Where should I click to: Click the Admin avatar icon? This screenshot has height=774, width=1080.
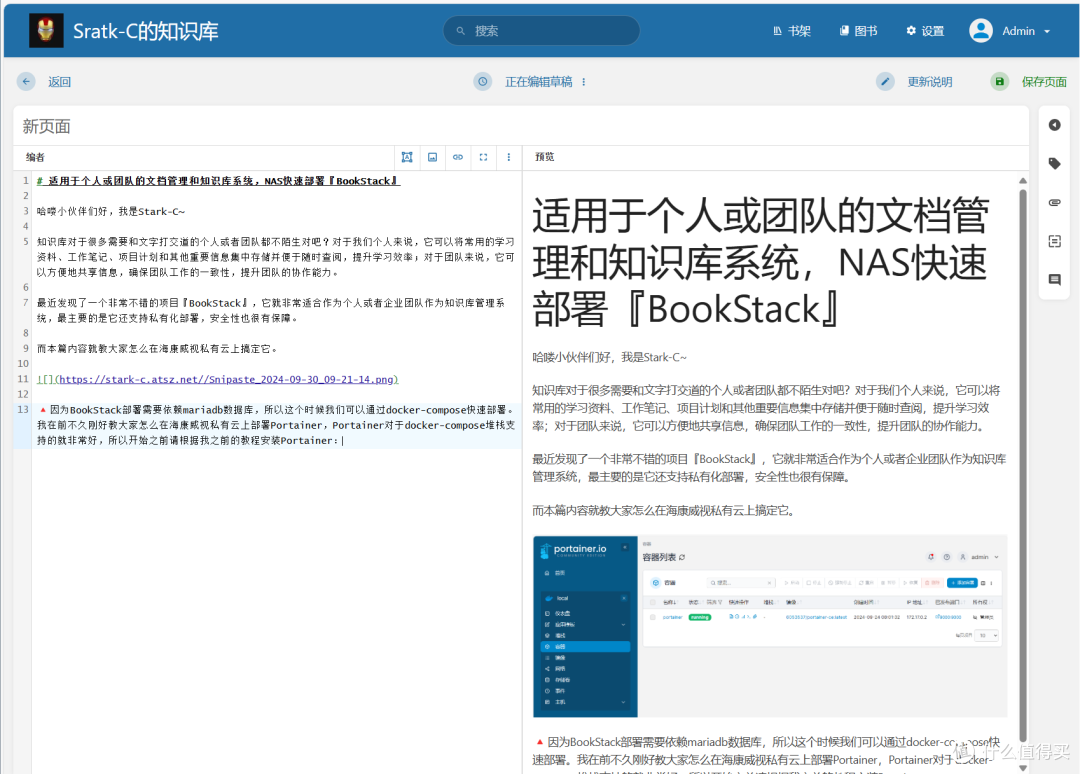[981, 31]
